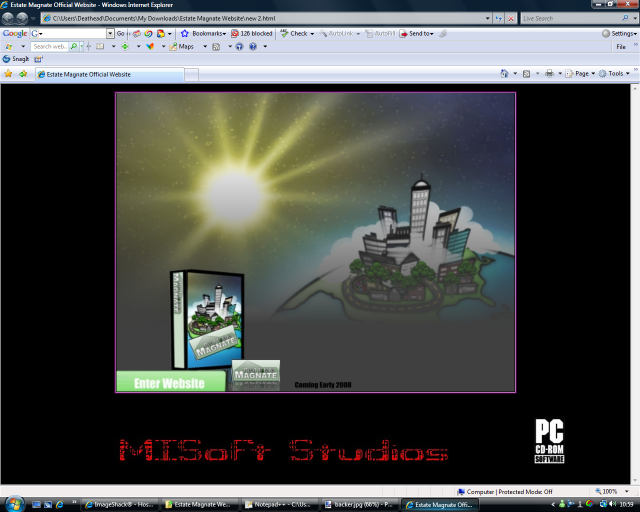Click in the Search web input field

point(50,47)
